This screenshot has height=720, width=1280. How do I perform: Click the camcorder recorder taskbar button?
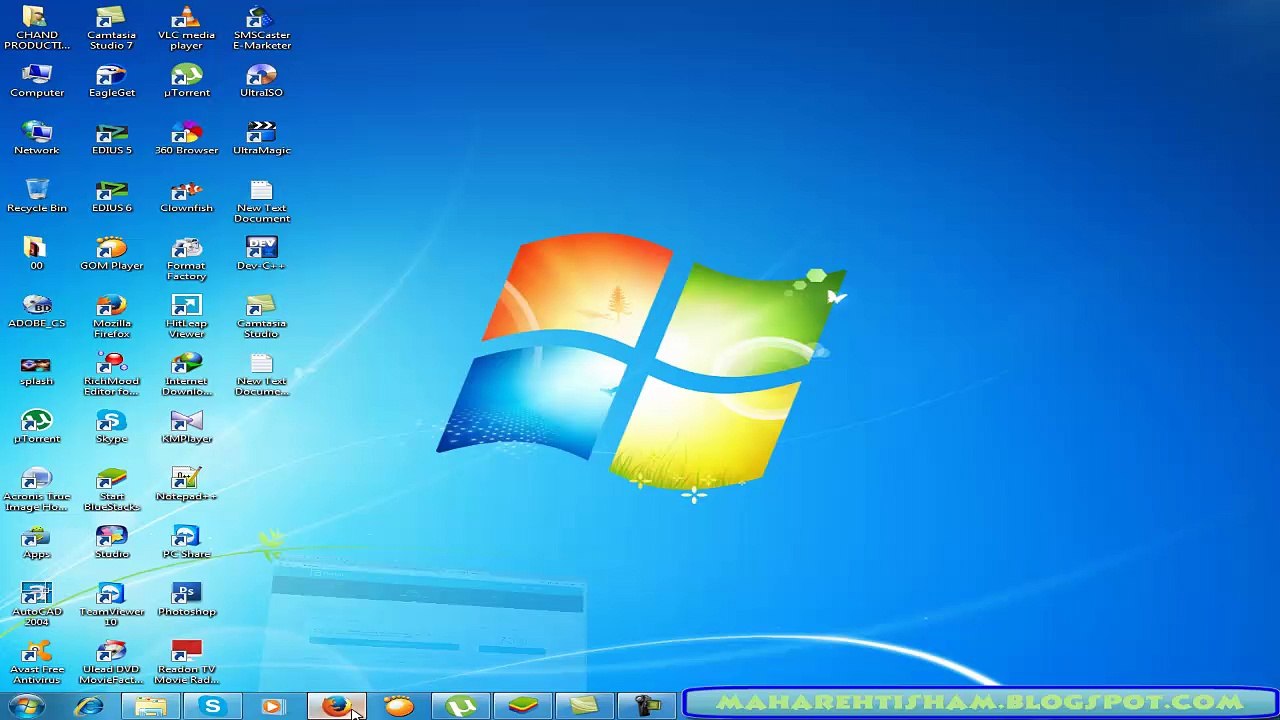[647, 706]
